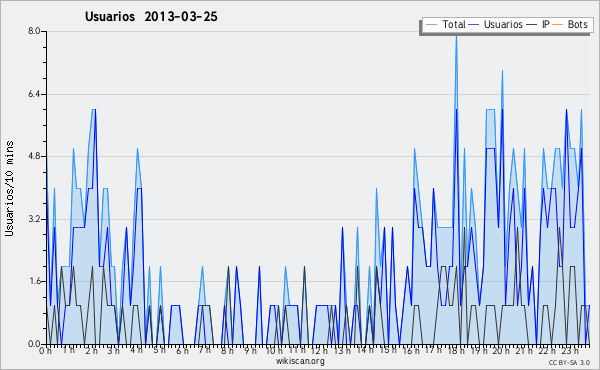The height and width of the screenshot is (370, 600).
Task: Click the x-axis label '2 h'
Action: [x=91, y=351]
